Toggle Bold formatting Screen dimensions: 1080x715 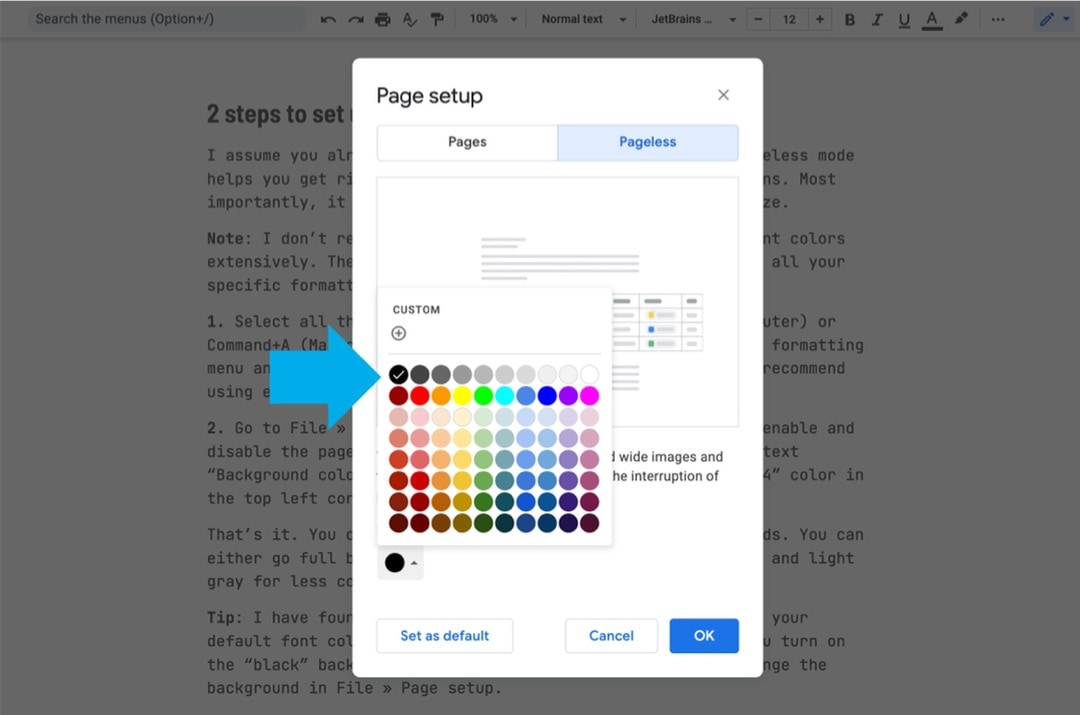point(849,19)
